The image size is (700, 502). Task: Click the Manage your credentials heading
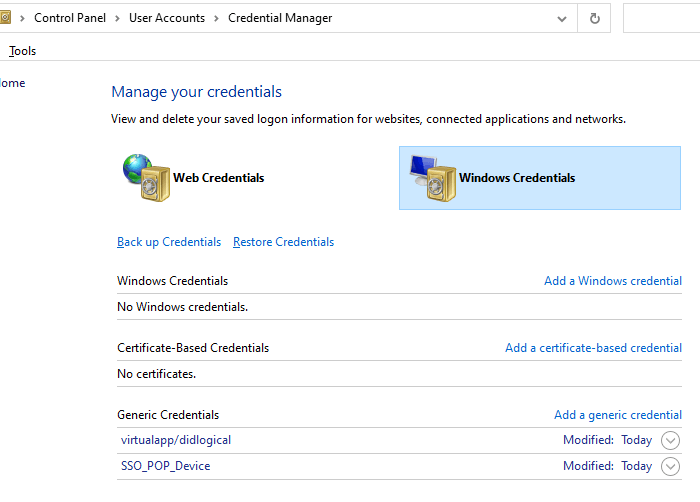click(x=196, y=92)
